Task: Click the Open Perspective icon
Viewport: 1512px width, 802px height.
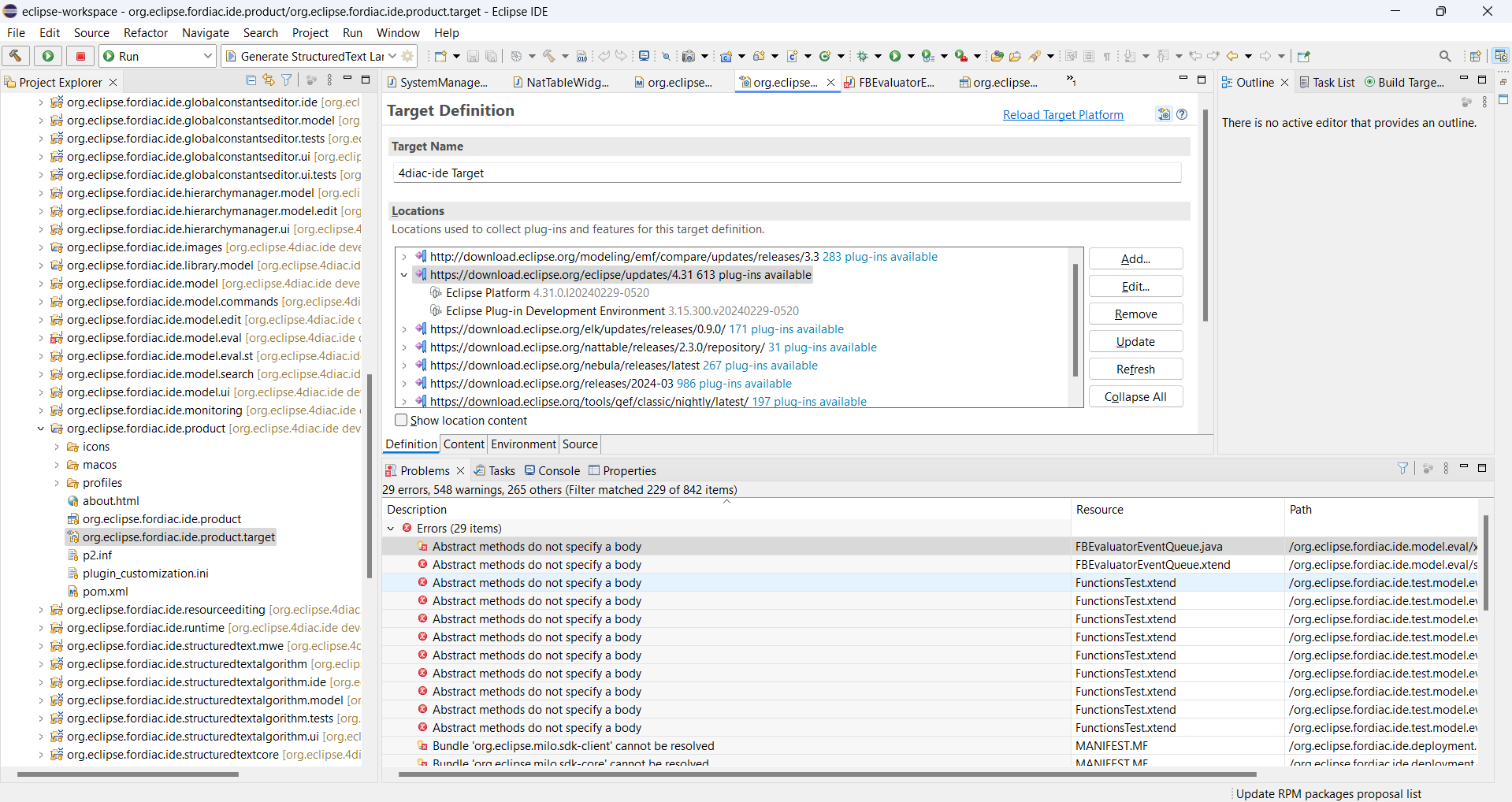Action: click(1475, 56)
